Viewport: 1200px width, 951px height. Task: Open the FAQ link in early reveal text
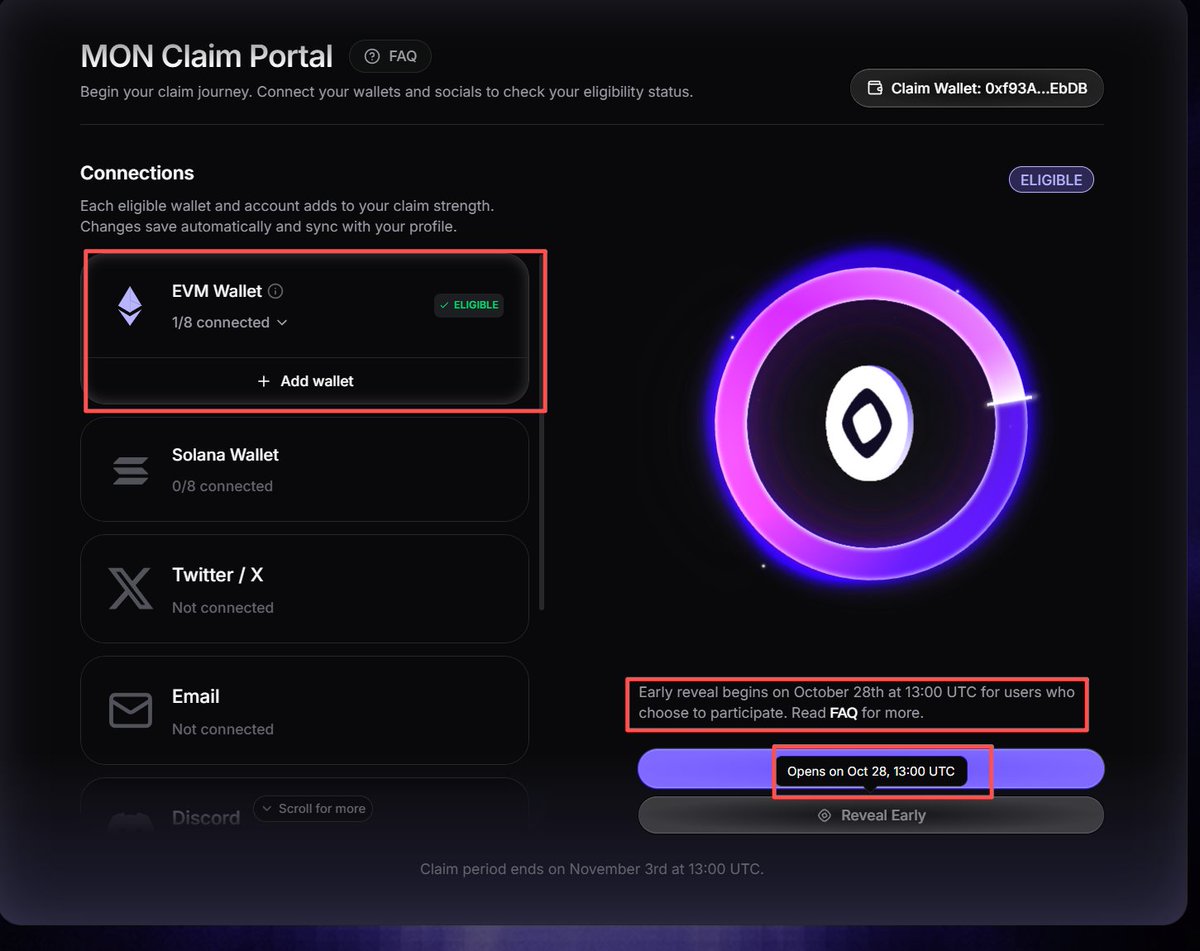843,713
